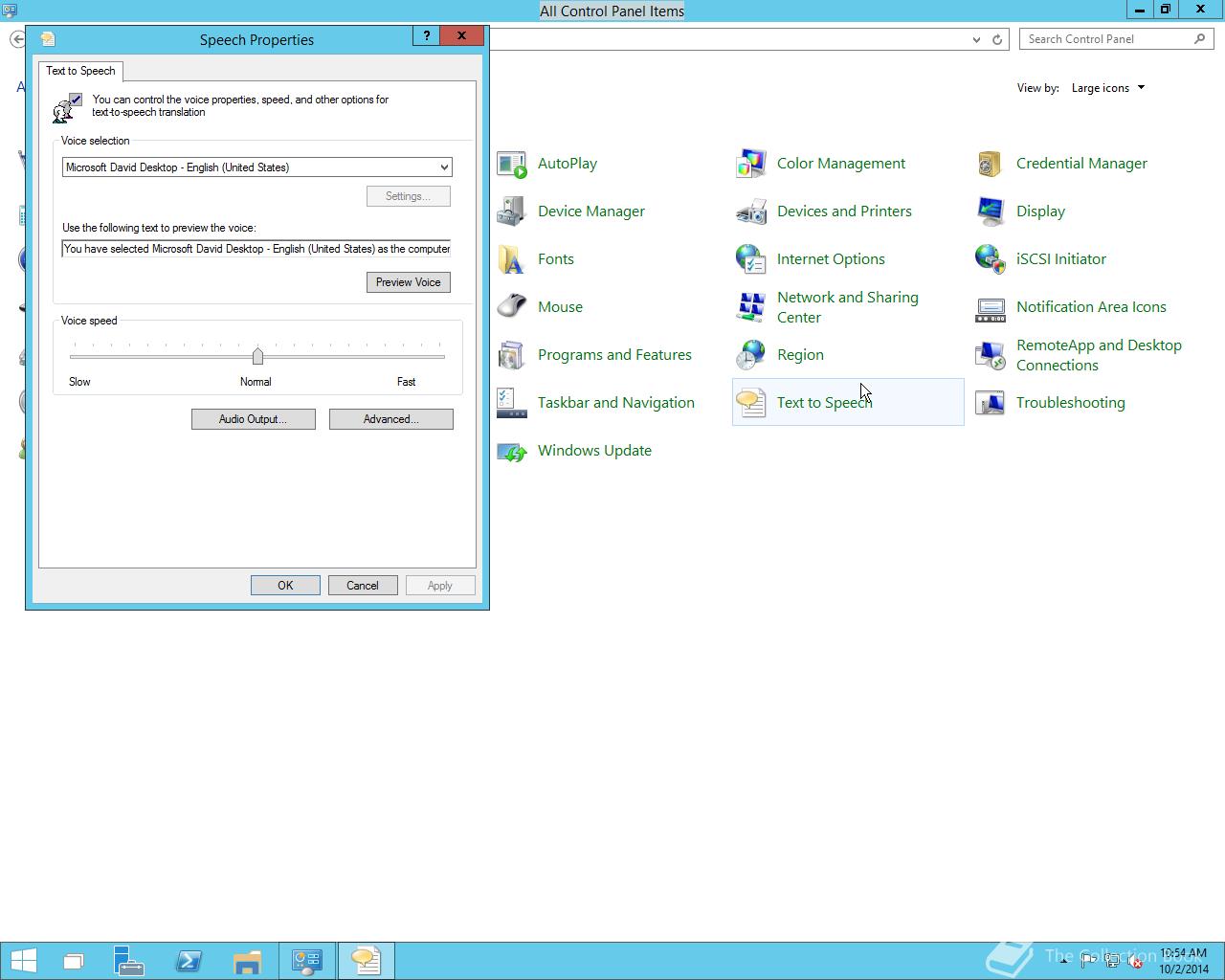Open the AutoPlay icon
Viewport: 1225px width, 980px height.
click(512, 164)
